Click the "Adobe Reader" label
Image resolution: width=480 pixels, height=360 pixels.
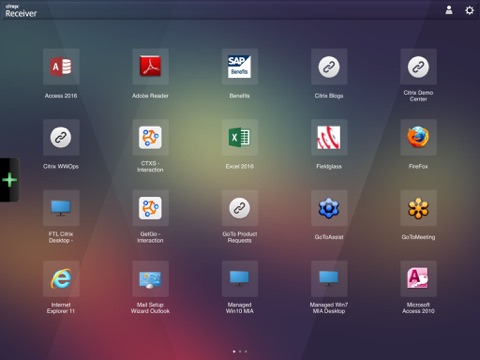(150, 96)
